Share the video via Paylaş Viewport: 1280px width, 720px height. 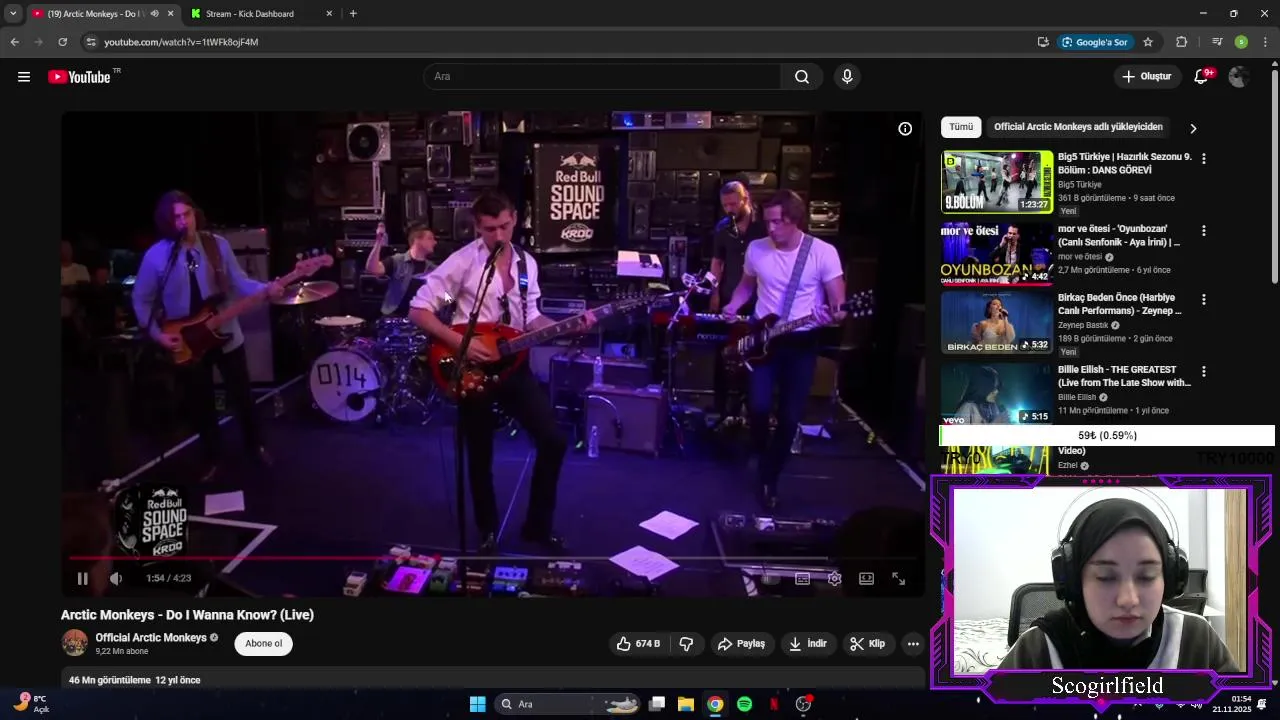click(741, 644)
